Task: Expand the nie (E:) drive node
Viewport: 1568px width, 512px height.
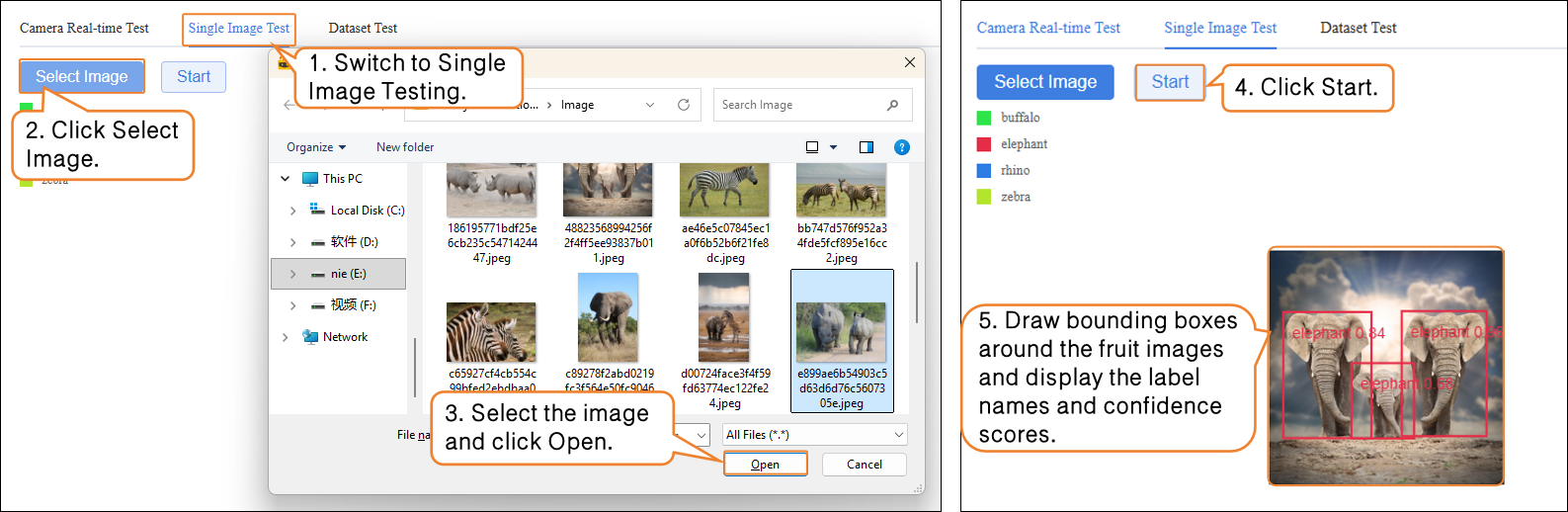Action: pos(292,274)
